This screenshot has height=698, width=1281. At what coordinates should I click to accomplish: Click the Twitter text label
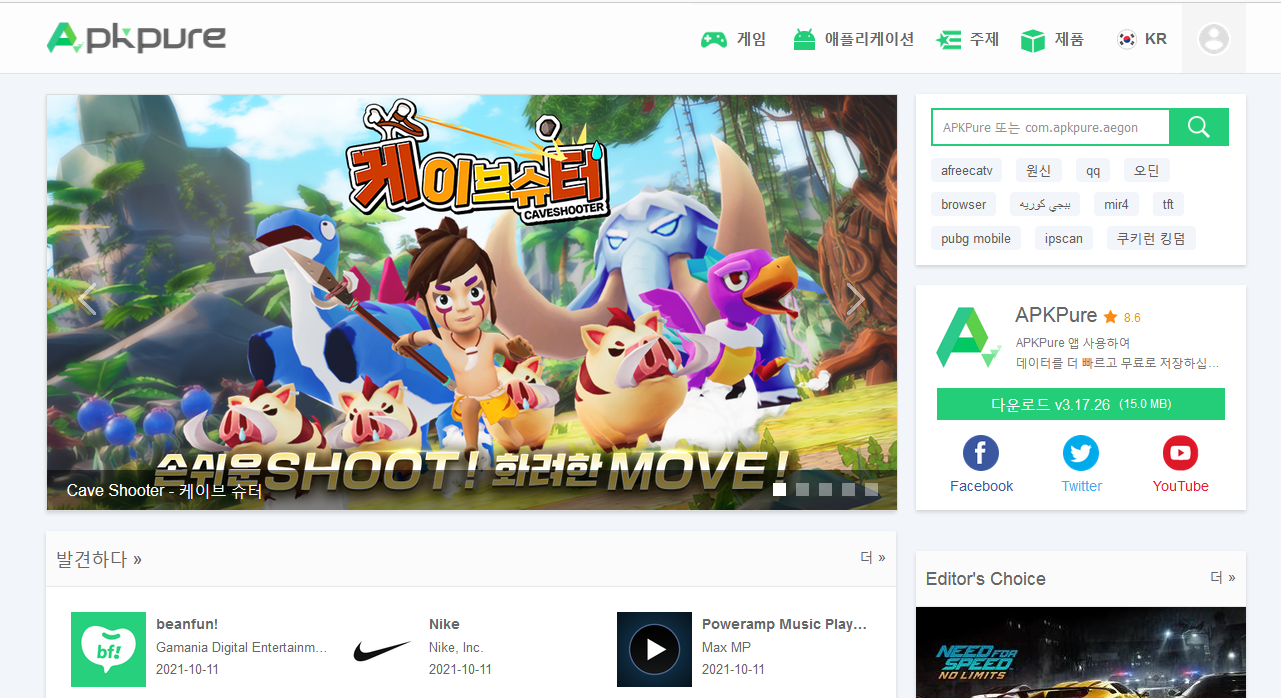[1081, 486]
